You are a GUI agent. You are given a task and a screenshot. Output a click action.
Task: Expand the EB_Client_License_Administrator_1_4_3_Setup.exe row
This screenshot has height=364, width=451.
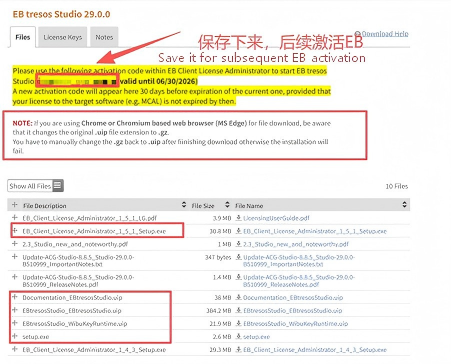(14, 349)
